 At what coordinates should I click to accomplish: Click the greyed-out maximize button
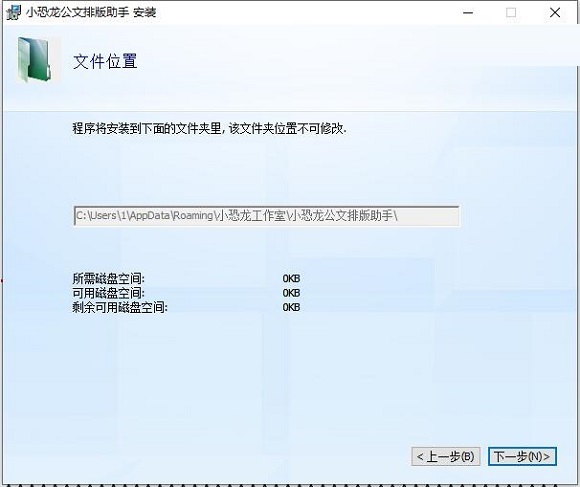(x=511, y=13)
